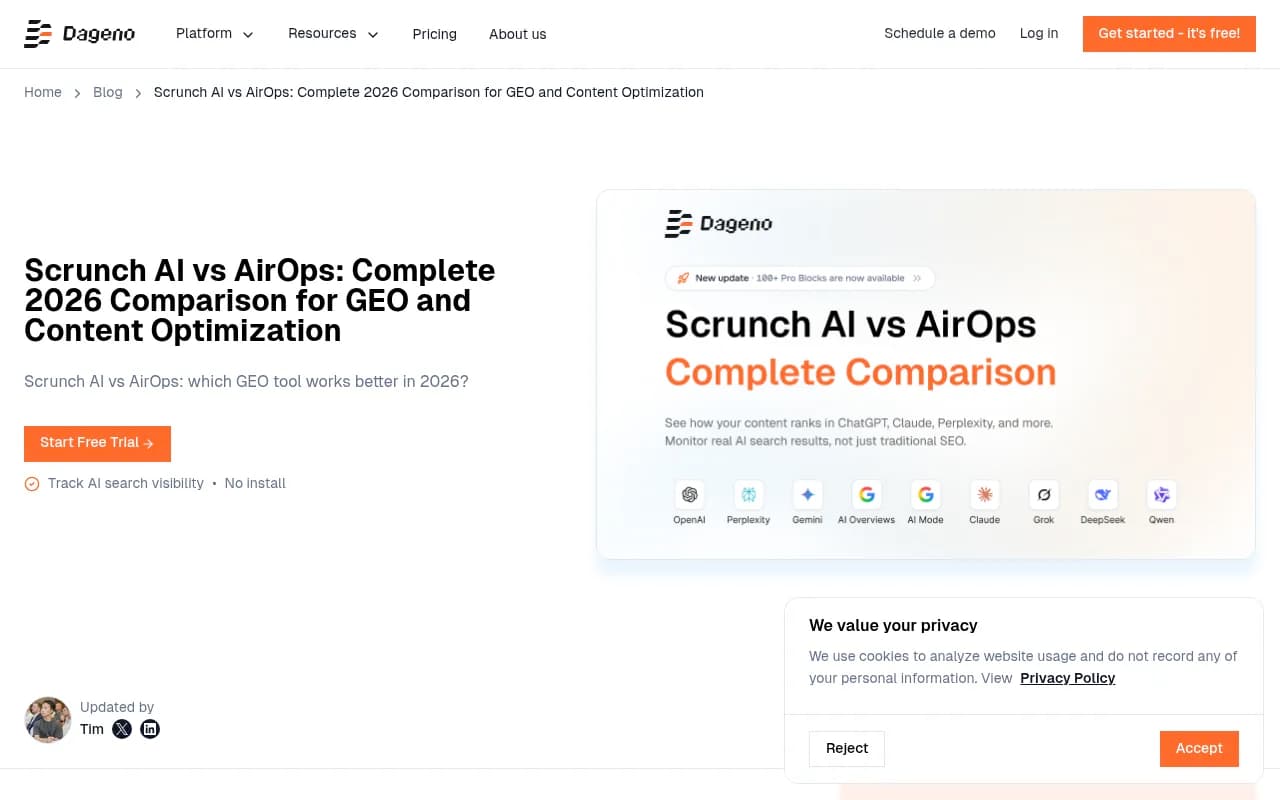This screenshot has width=1280, height=800.
Task: Click the Perplexity icon in hero image
Action: (748, 494)
